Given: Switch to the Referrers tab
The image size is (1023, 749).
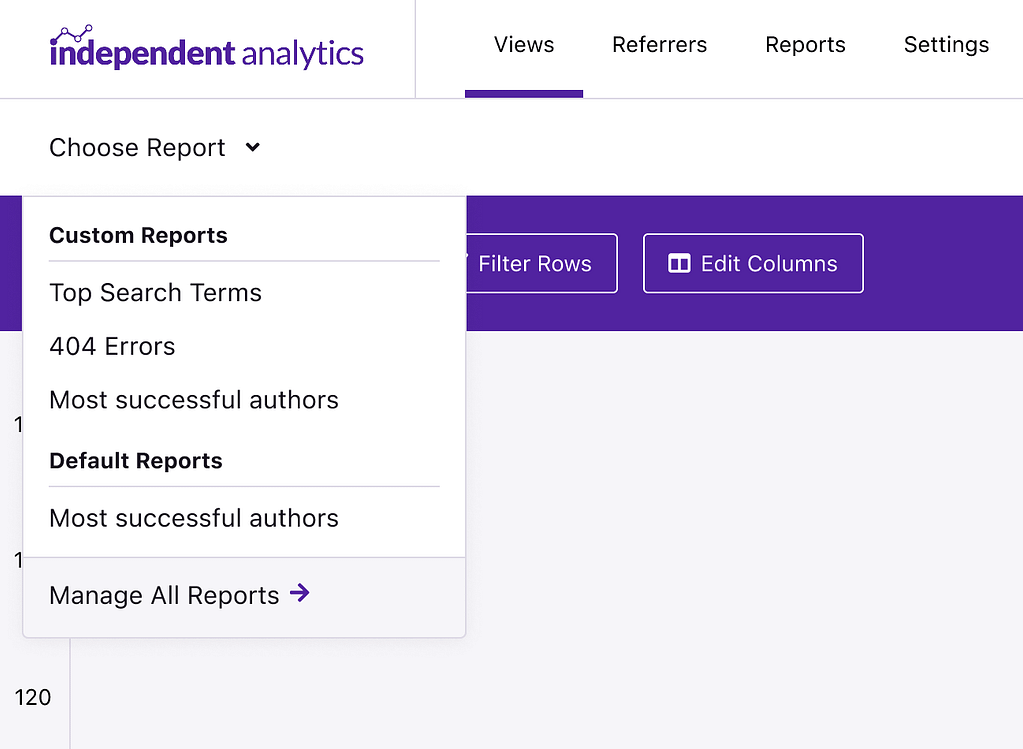Looking at the screenshot, I should click(659, 44).
